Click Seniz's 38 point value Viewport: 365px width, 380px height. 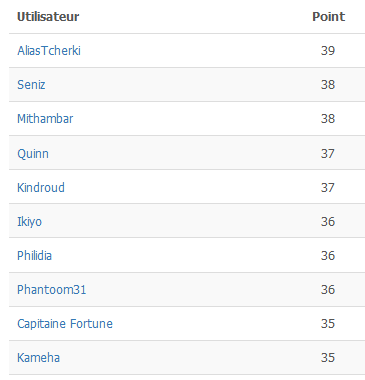point(328,85)
